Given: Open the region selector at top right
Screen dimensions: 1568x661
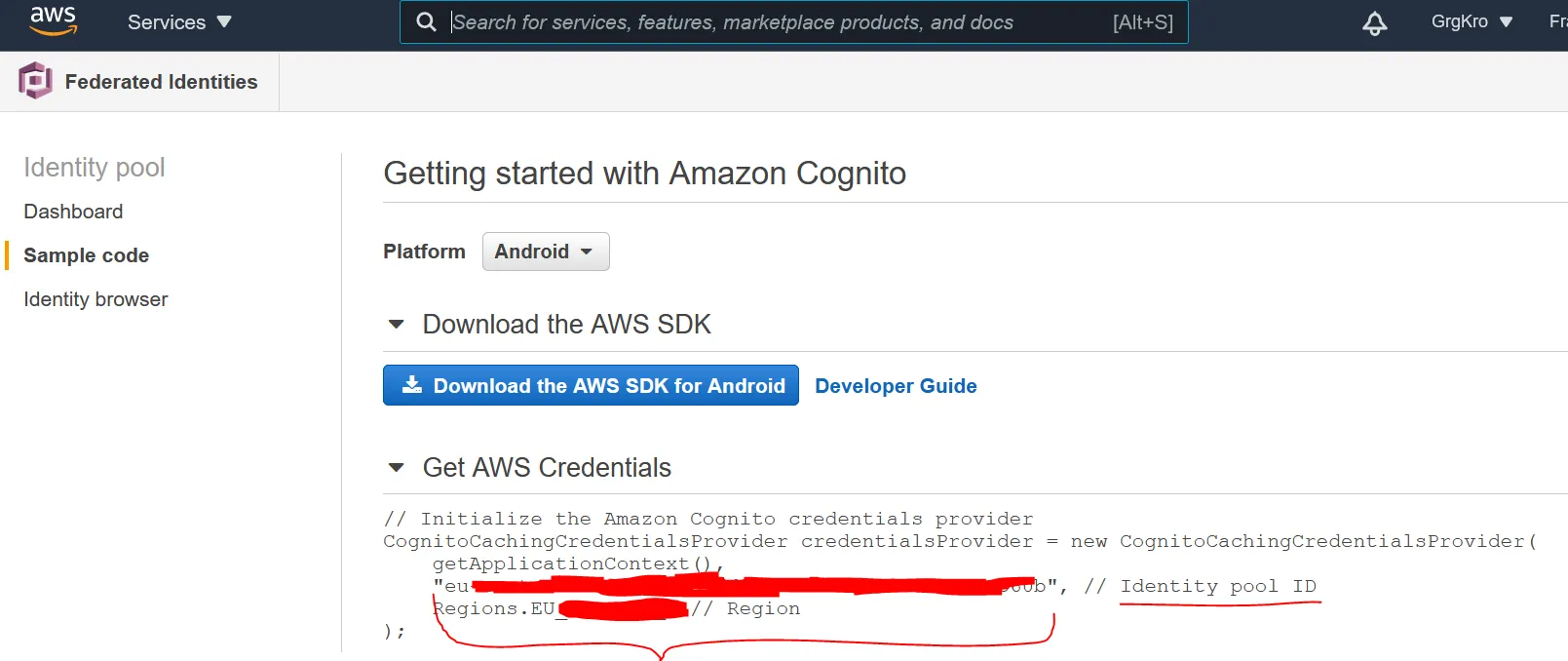Looking at the screenshot, I should tap(1557, 22).
